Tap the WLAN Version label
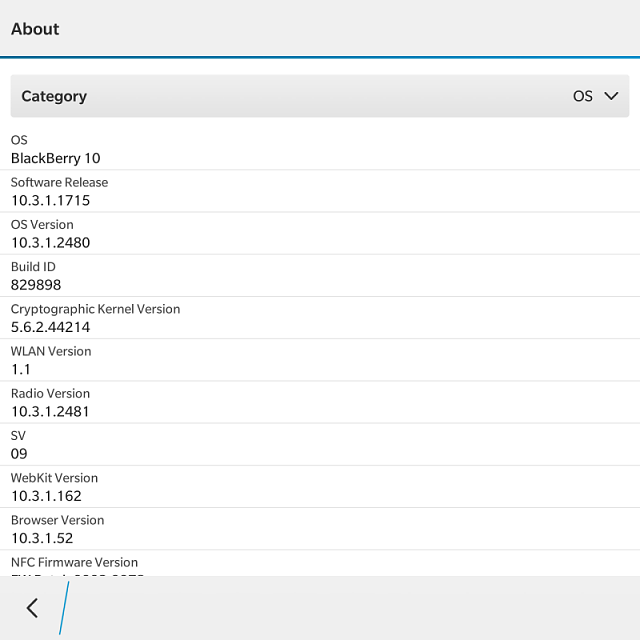 [51, 351]
